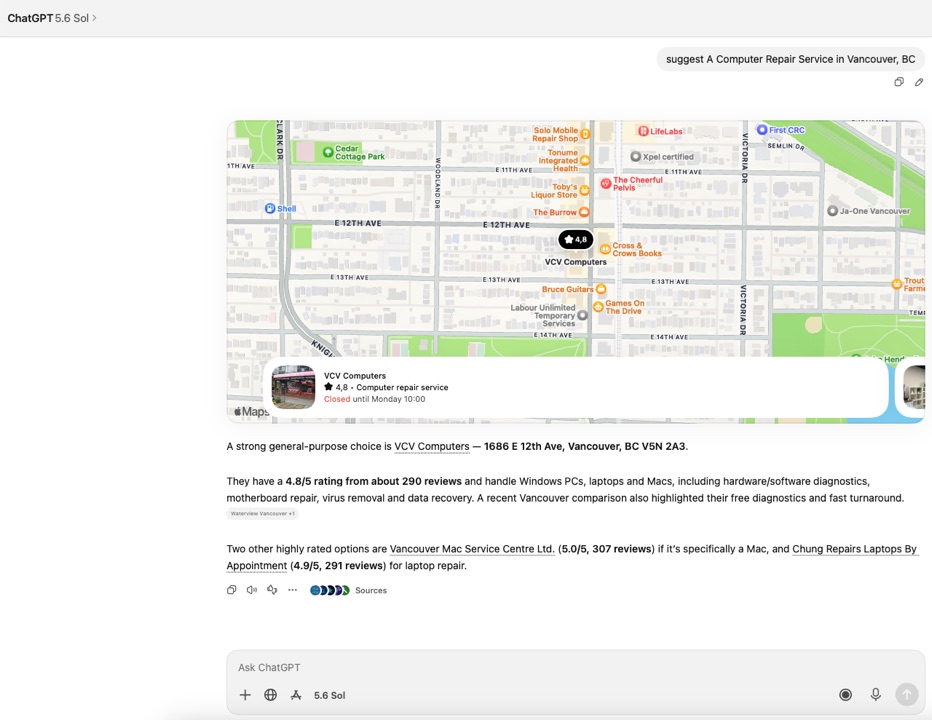Select Toby's Liquor Store marker
The width and height of the screenshot is (932, 720).
point(584,190)
